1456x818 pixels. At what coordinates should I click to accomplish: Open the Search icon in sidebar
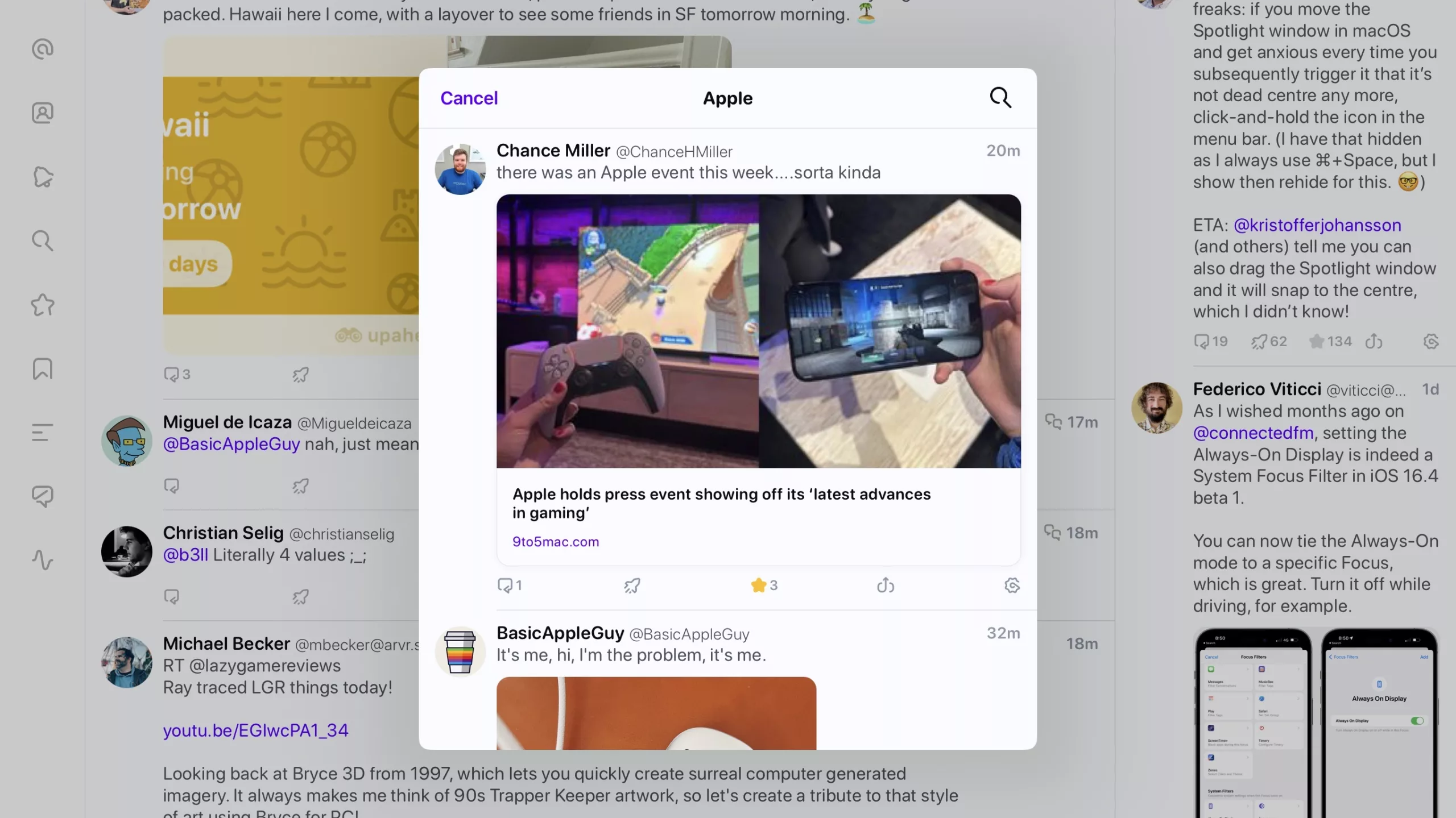tap(43, 241)
